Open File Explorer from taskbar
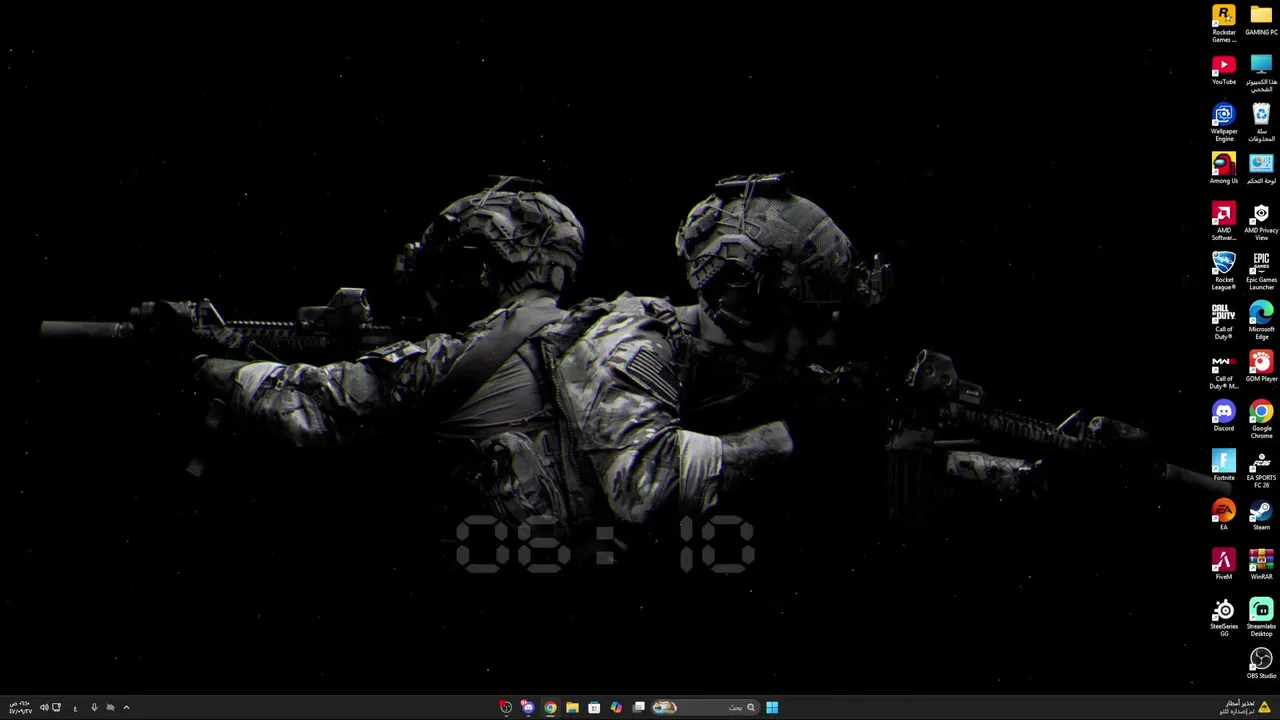The height and width of the screenshot is (720, 1280). [572, 707]
